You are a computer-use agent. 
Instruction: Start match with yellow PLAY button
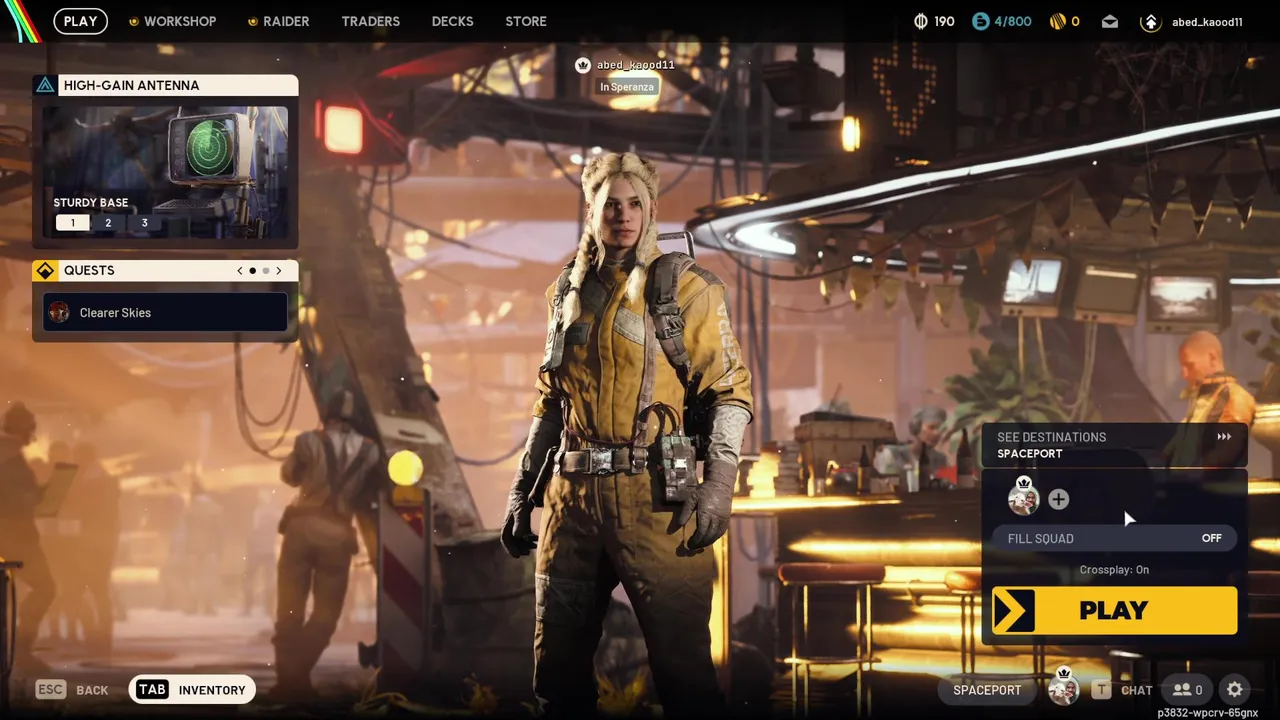click(1114, 611)
